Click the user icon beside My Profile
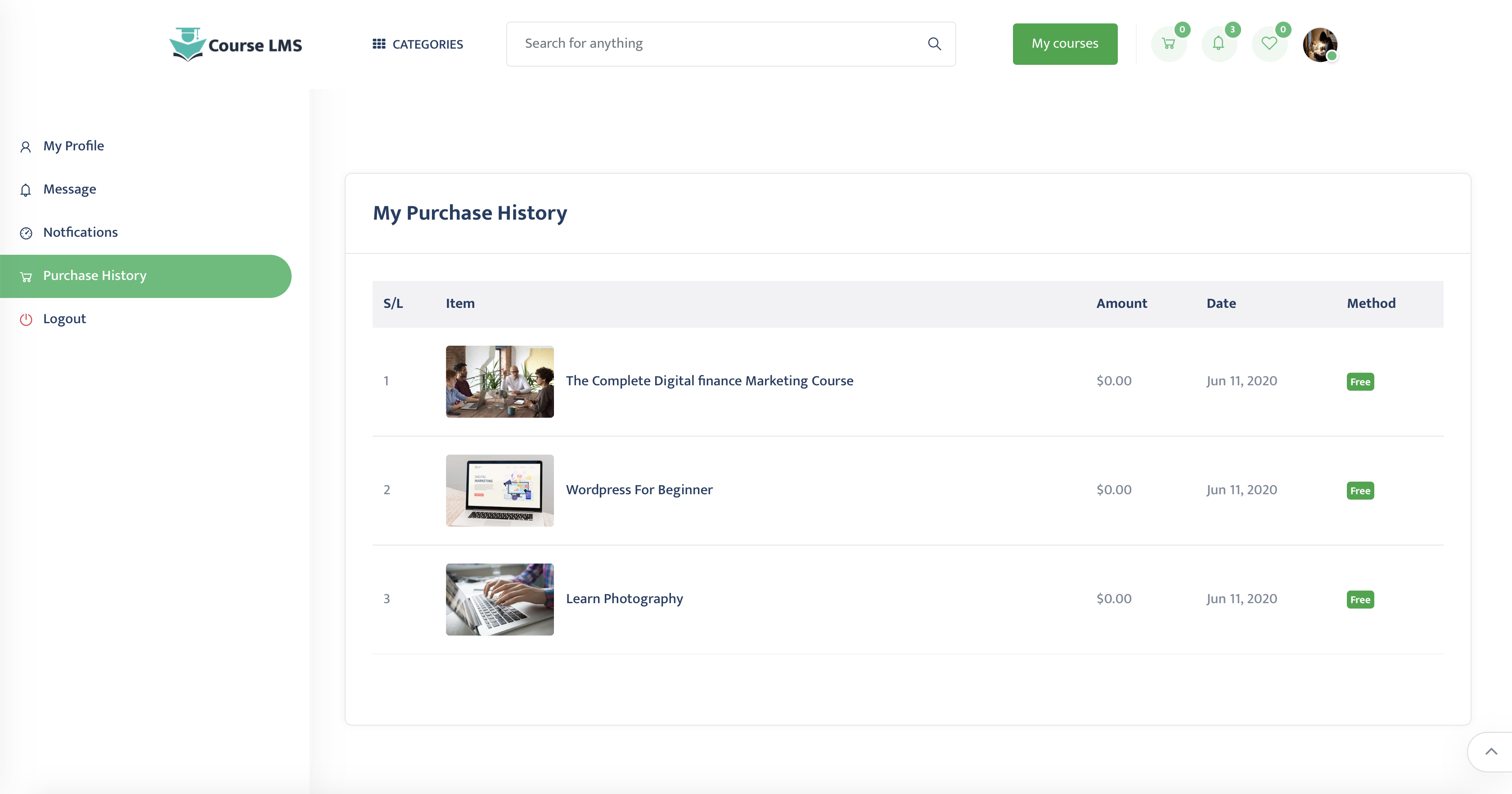Screen dimensions: 1512x794 click(x=26, y=146)
